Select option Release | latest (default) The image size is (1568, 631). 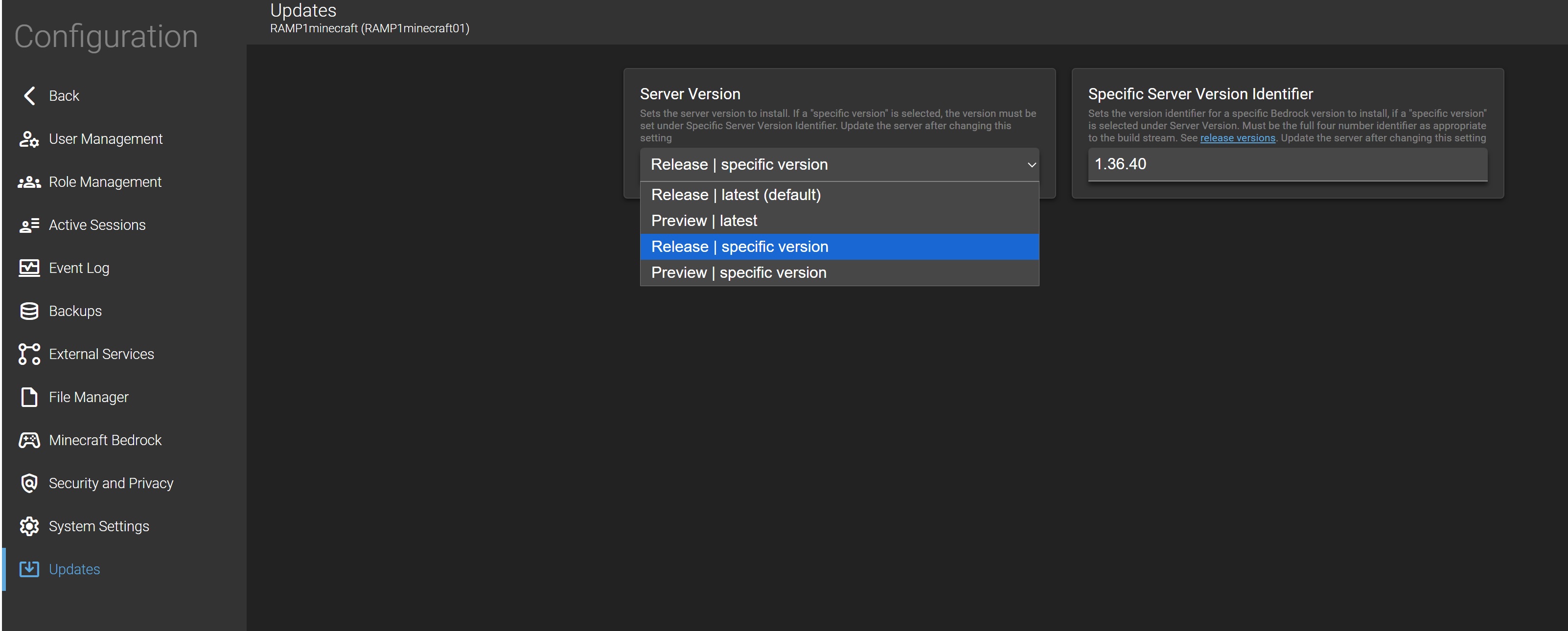point(839,195)
